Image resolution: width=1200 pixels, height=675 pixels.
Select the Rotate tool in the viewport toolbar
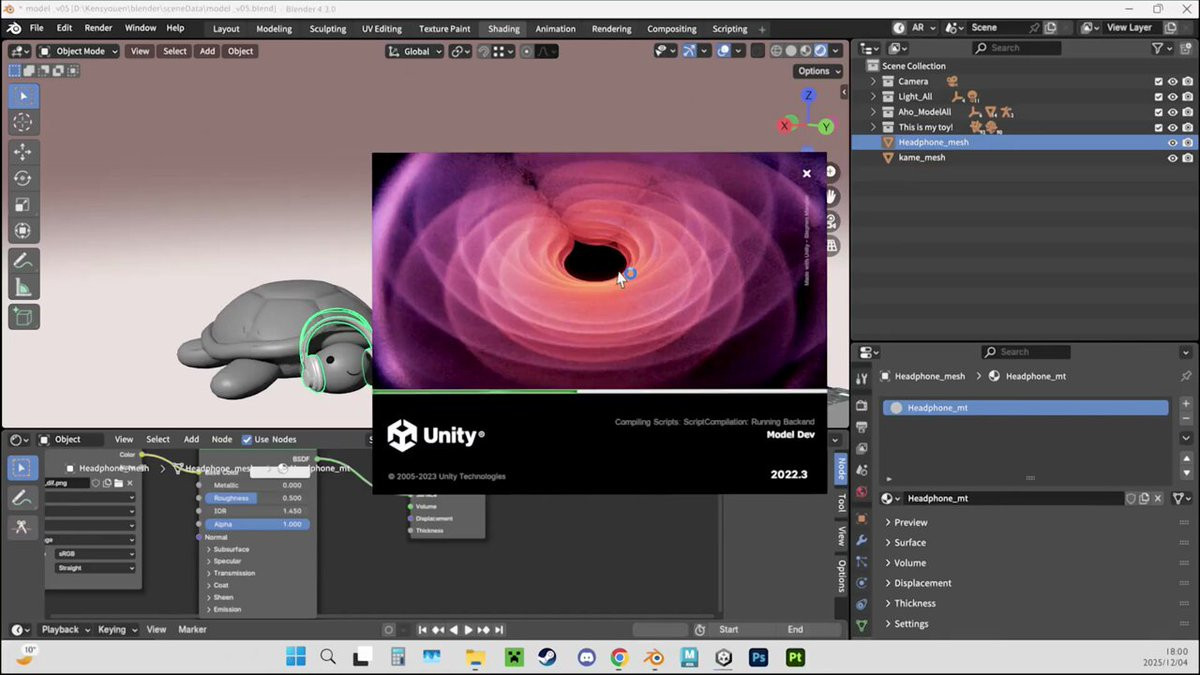(23, 178)
